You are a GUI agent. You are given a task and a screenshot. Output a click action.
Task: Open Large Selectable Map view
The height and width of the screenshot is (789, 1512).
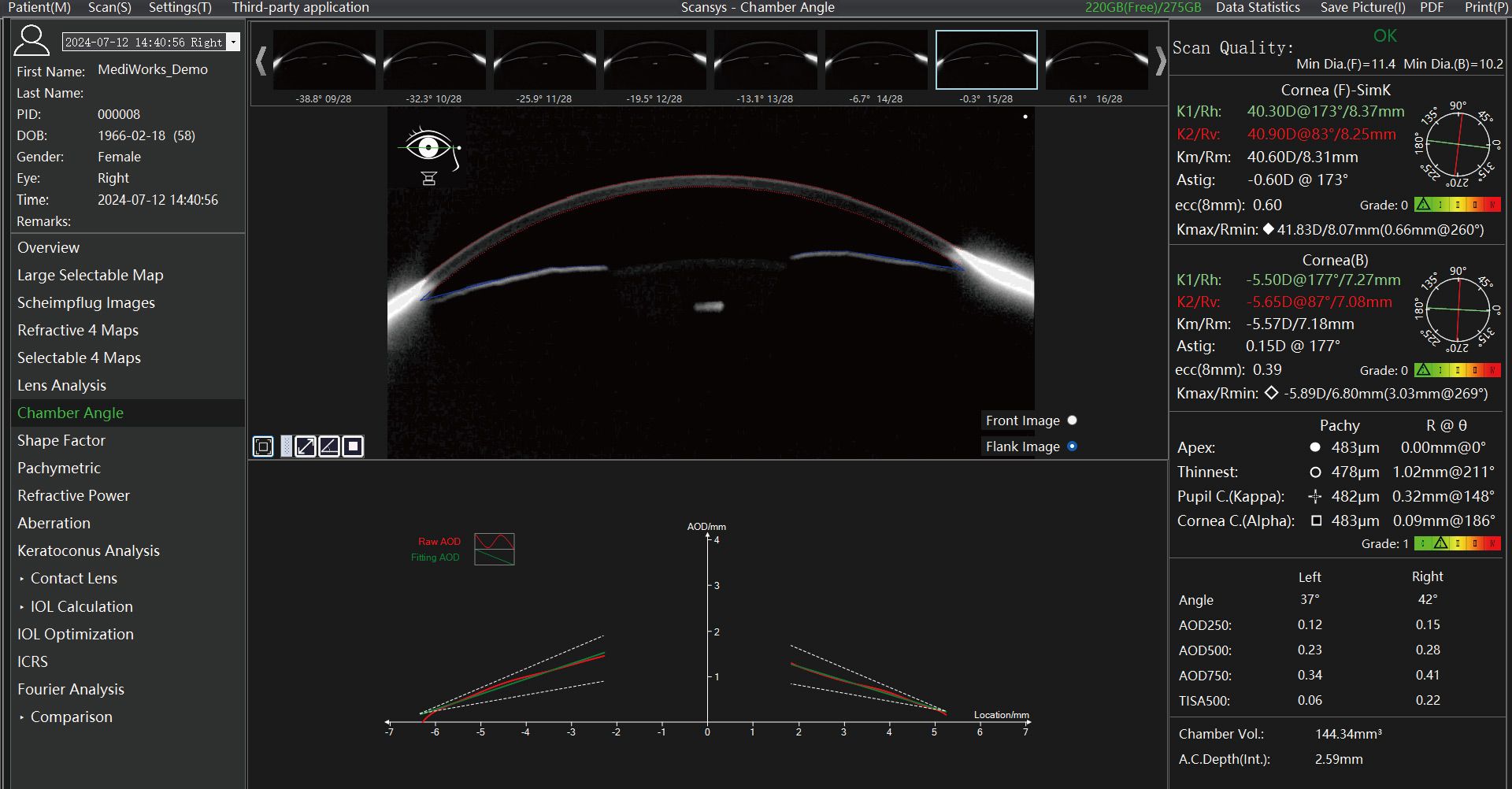coord(128,275)
